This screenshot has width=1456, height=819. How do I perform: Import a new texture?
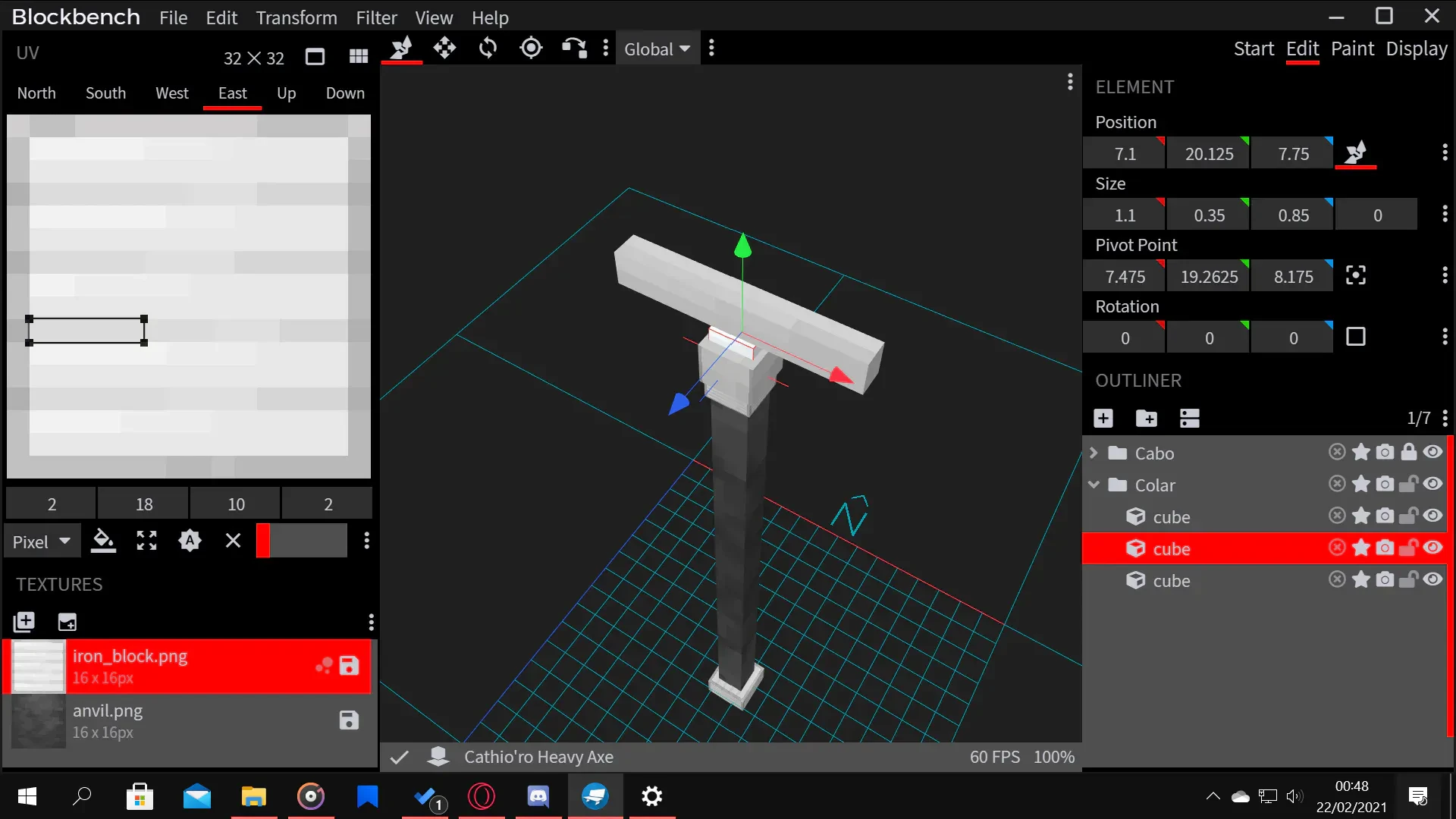[24, 623]
